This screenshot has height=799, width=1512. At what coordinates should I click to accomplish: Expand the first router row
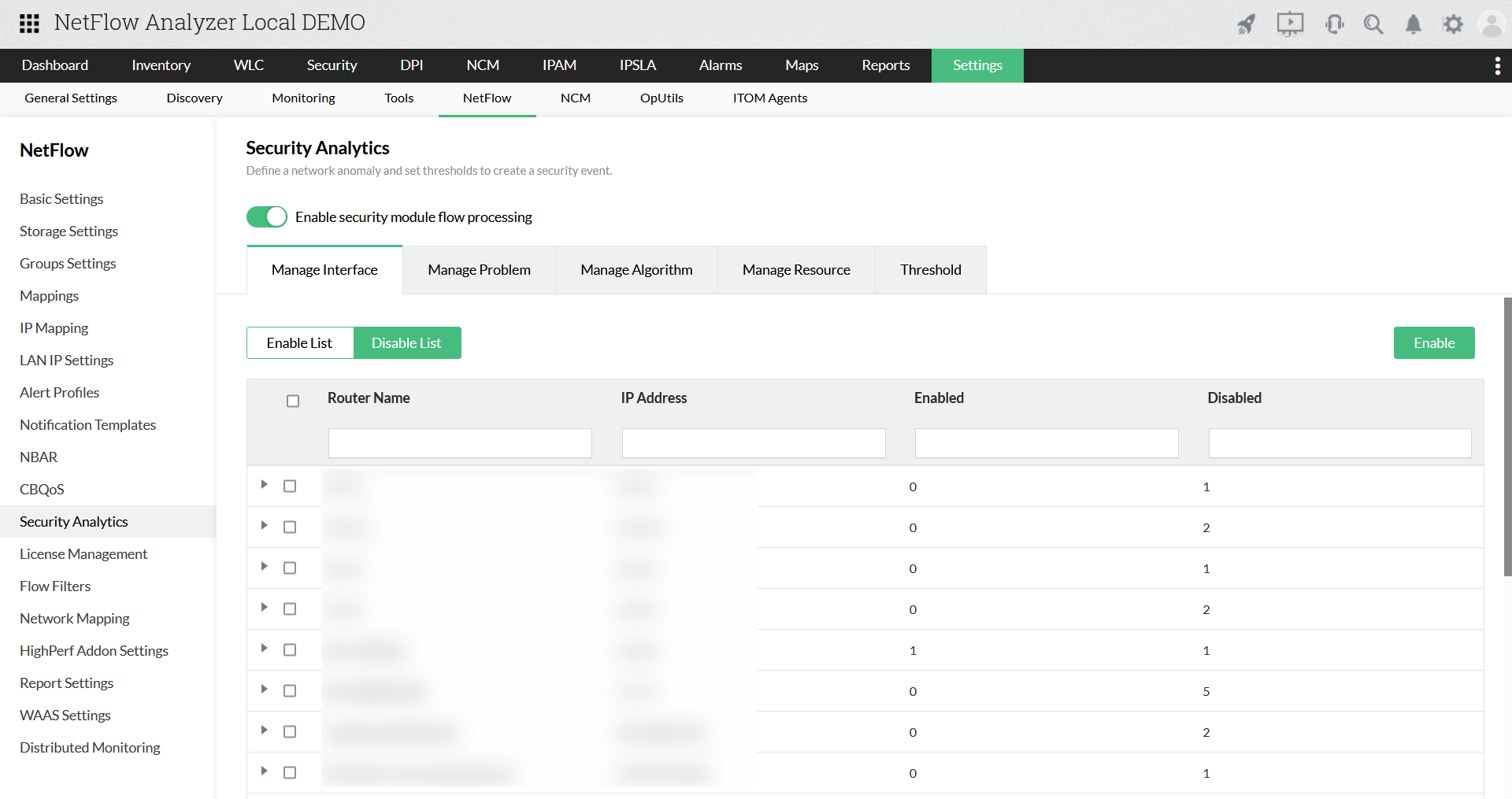point(264,485)
